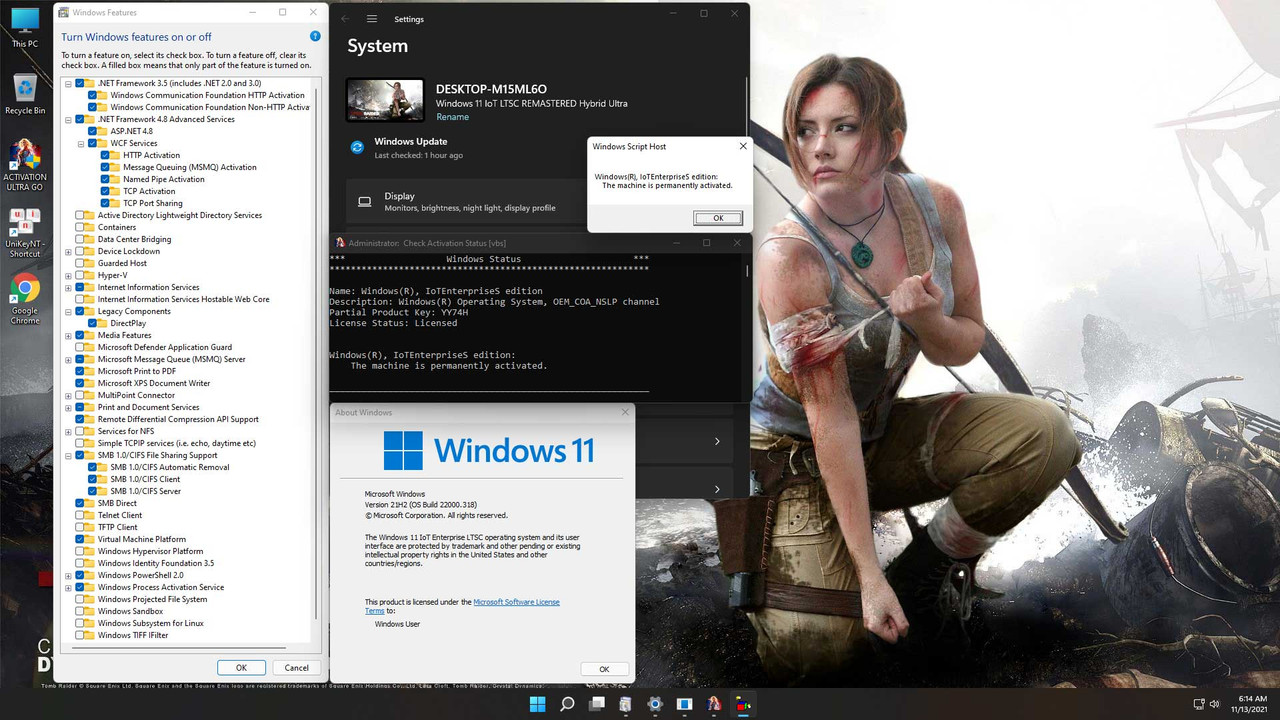
Task: Expand the Media Features node
Action: [x=69, y=335]
